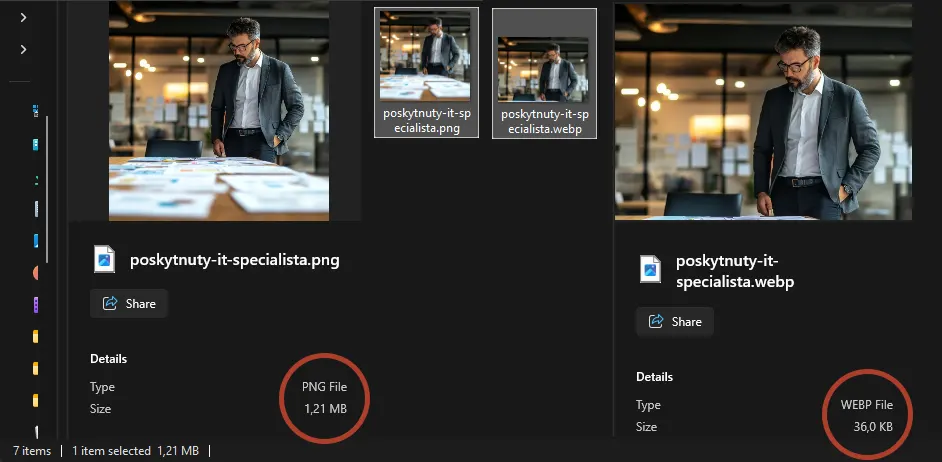Image resolution: width=942 pixels, height=462 pixels.
Task: Click "7 items" in the status bar
Action: point(33,451)
